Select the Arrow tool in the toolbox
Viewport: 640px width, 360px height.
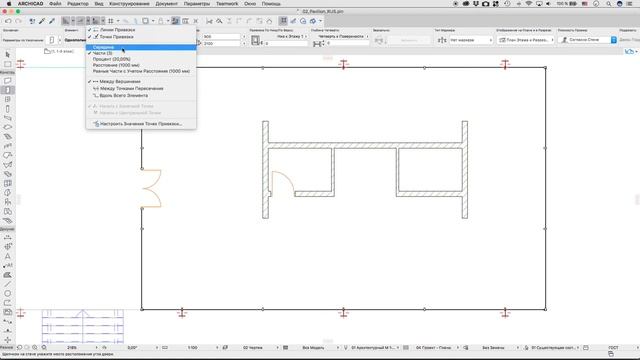tap(7, 54)
